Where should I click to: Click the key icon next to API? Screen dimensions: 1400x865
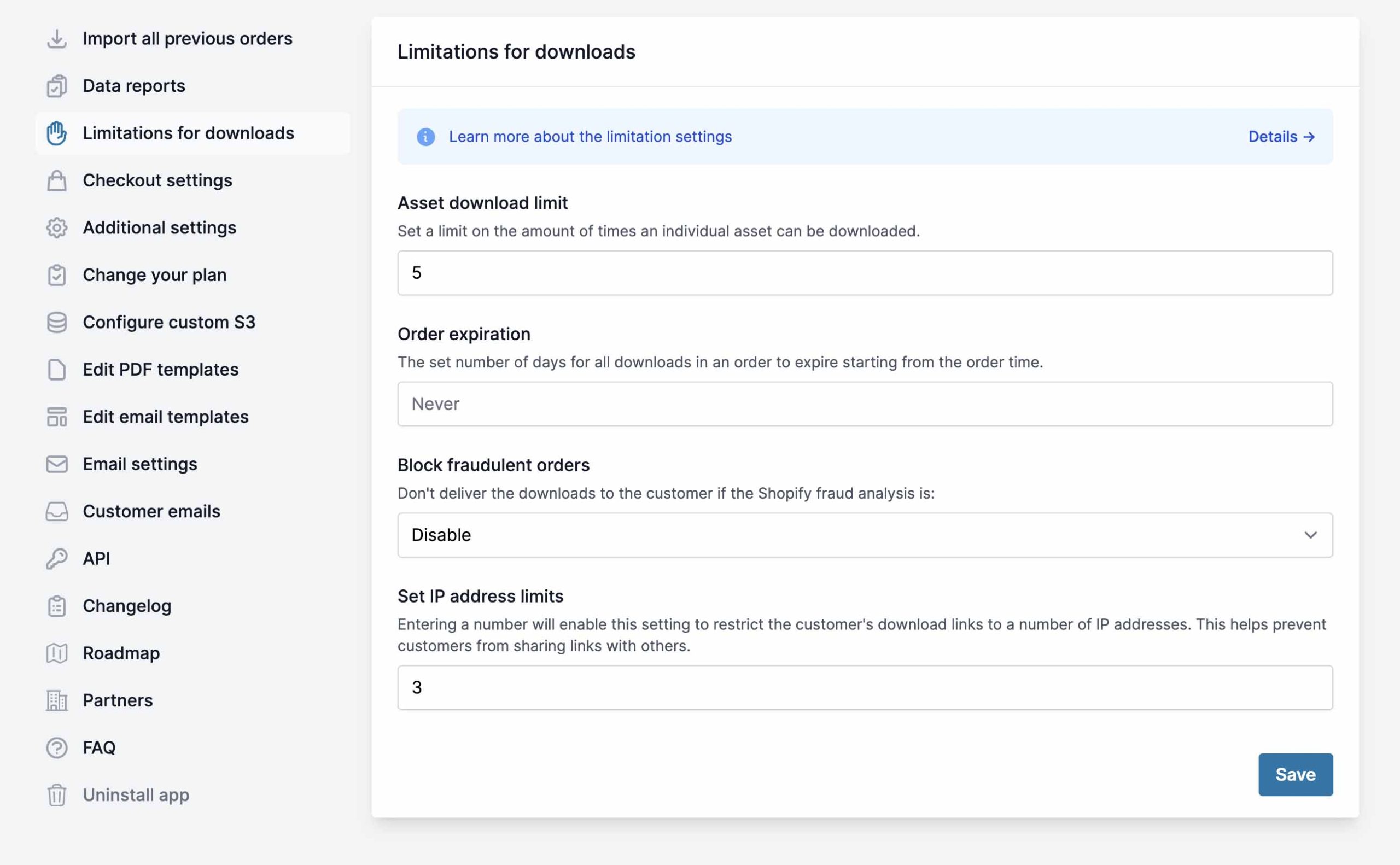coord(57,559)
